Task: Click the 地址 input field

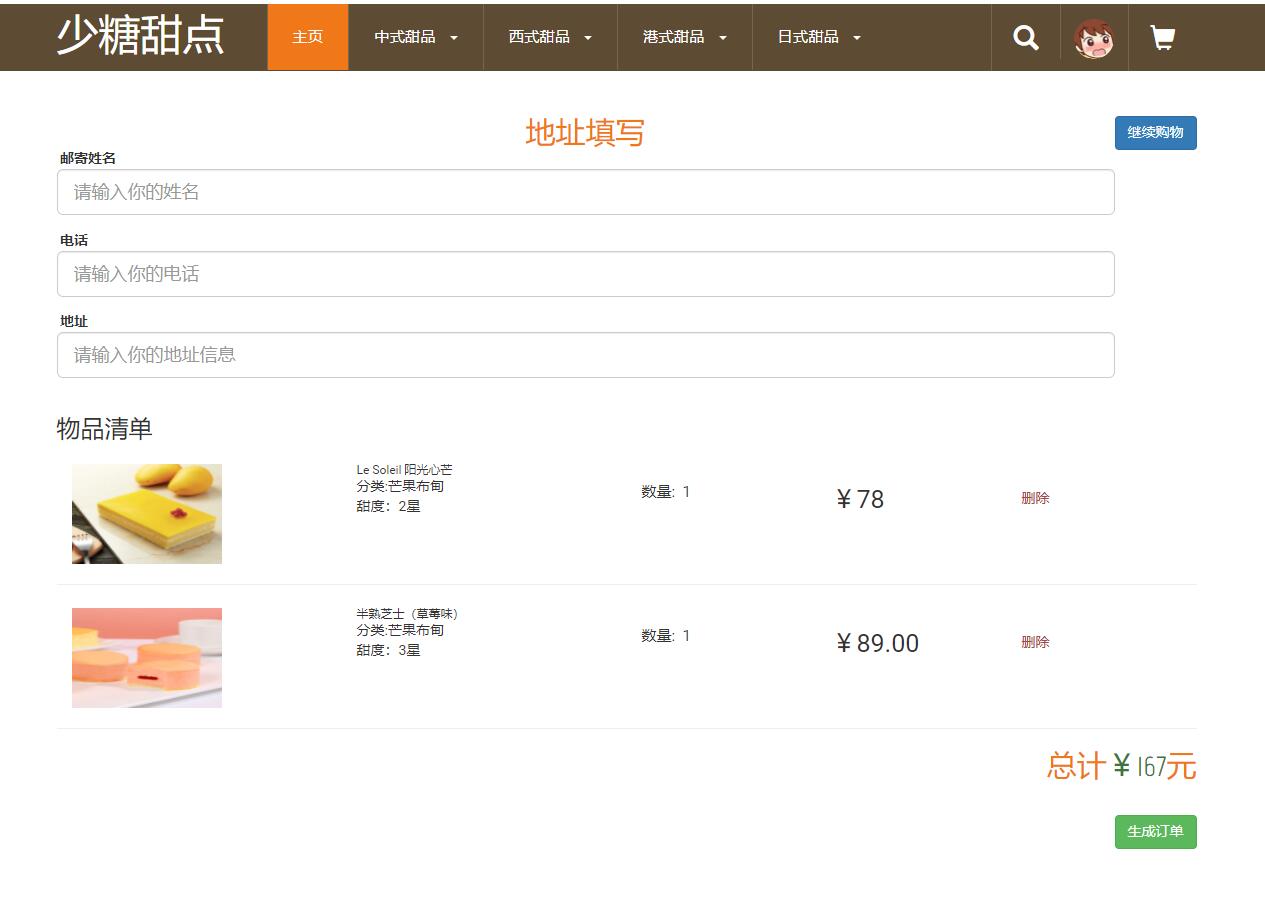Action: point(585,355)
